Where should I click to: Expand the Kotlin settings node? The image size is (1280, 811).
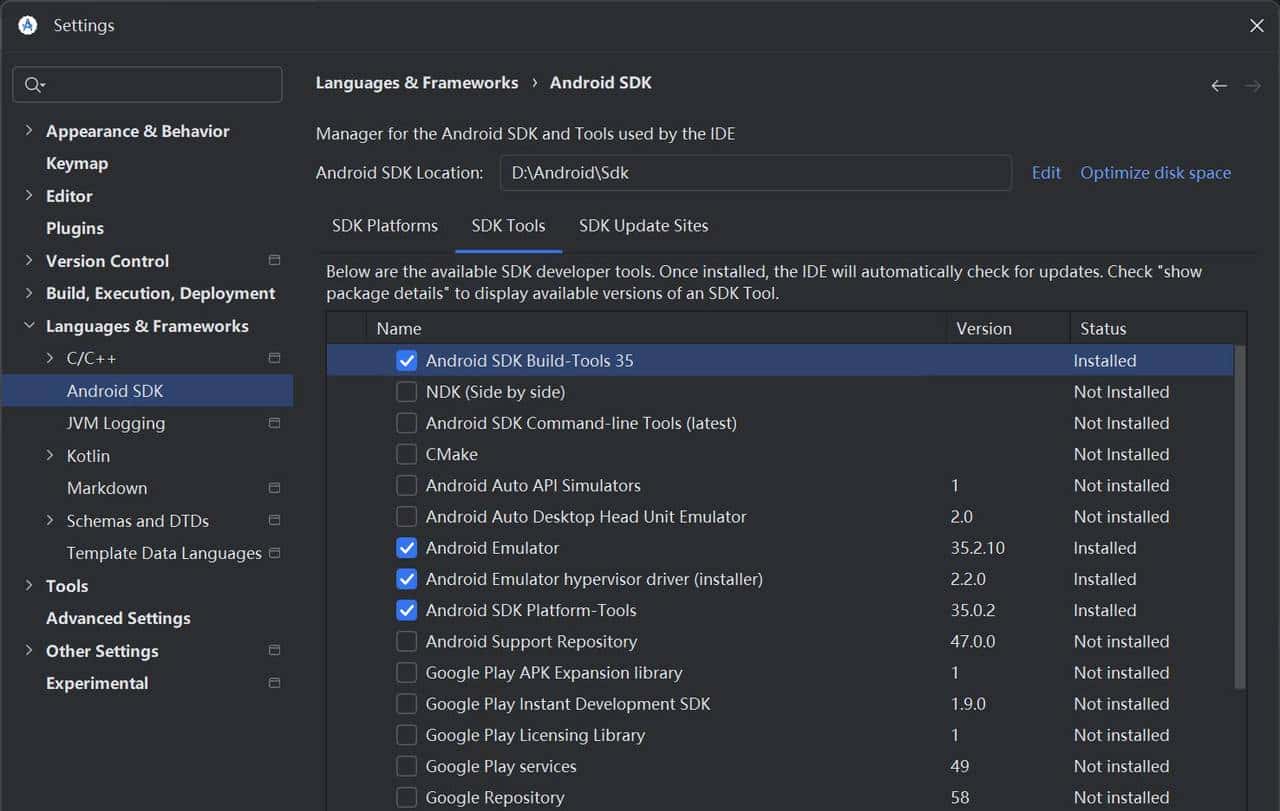click(x=50, y=456)
